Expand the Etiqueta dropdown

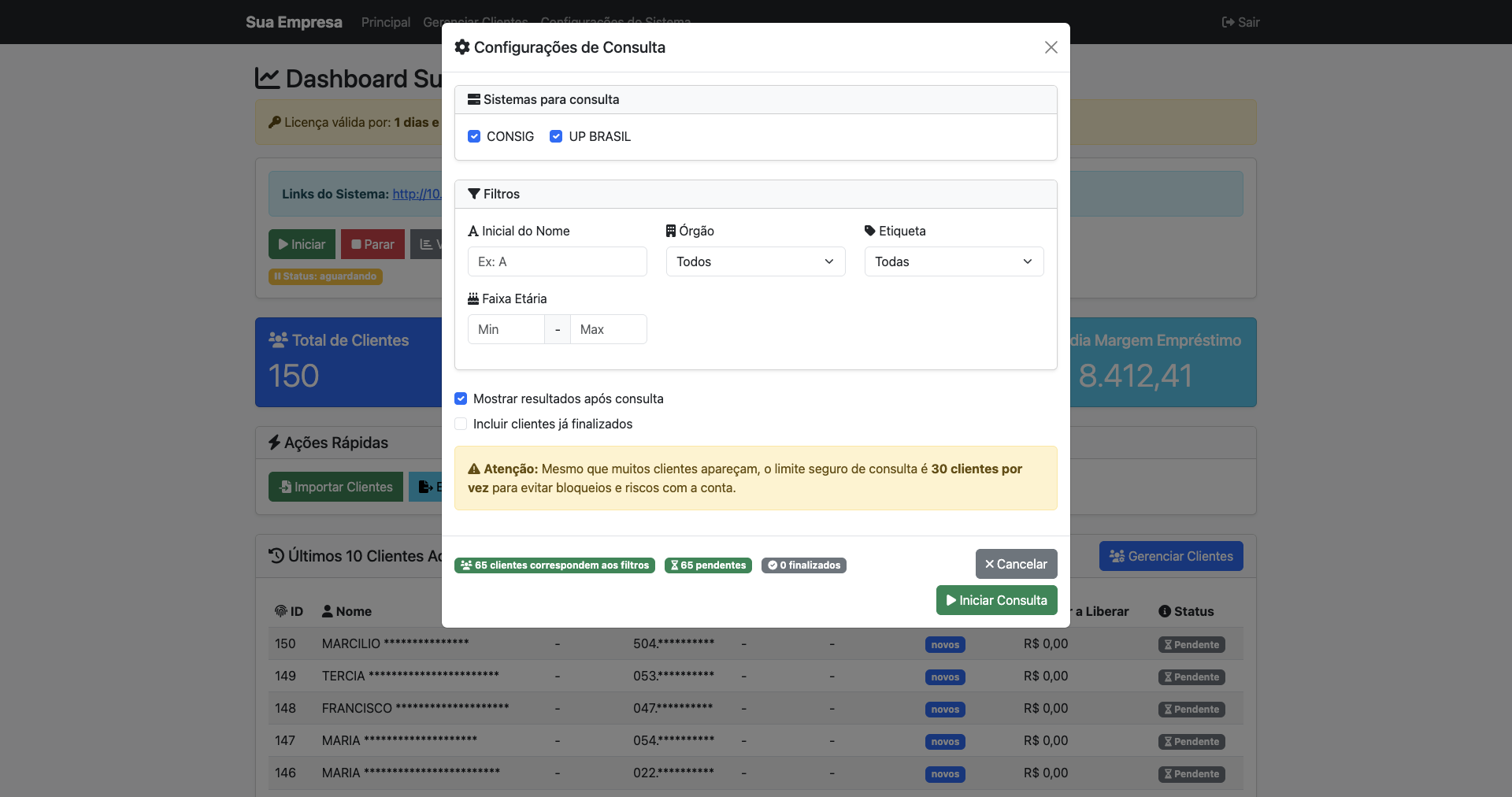(x=954, y=261)
